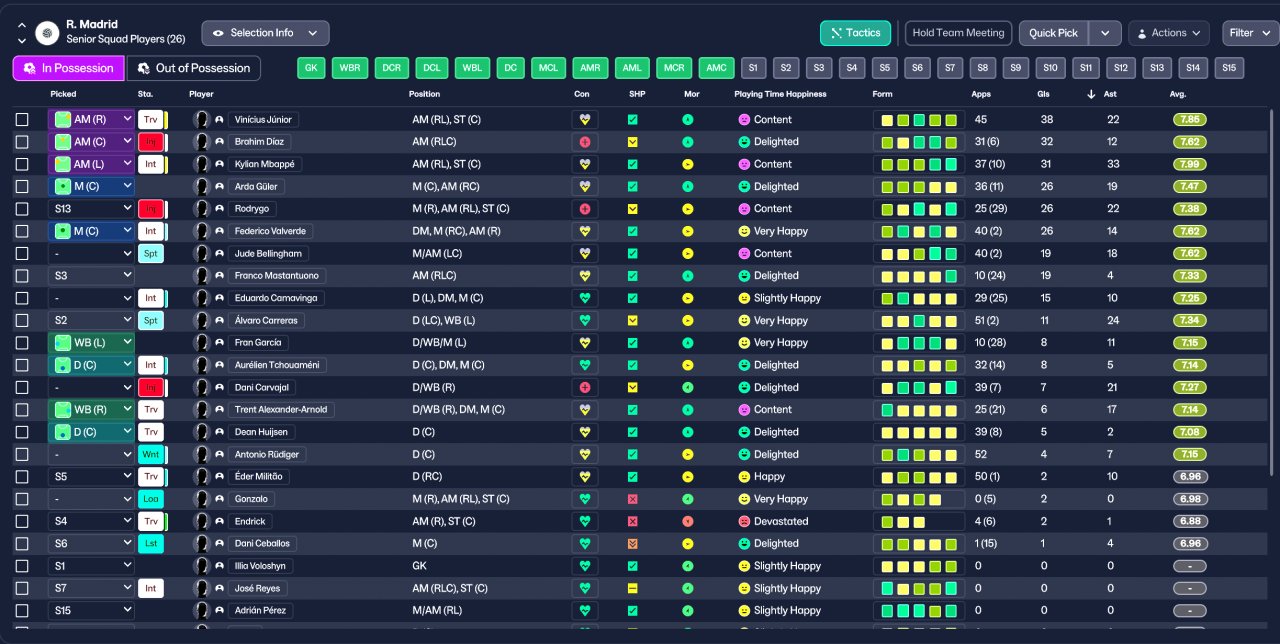Click Endrick's red morale icon
1280x644 pixels.
coord(687,521)
